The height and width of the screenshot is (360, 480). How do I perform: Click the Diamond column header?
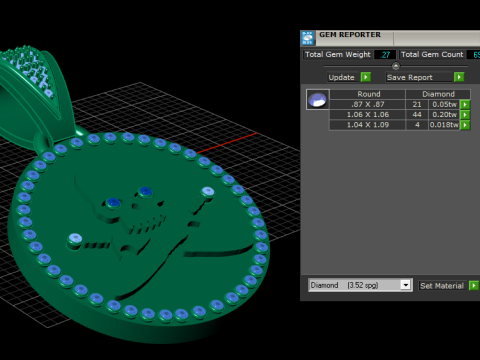(438, 94)
